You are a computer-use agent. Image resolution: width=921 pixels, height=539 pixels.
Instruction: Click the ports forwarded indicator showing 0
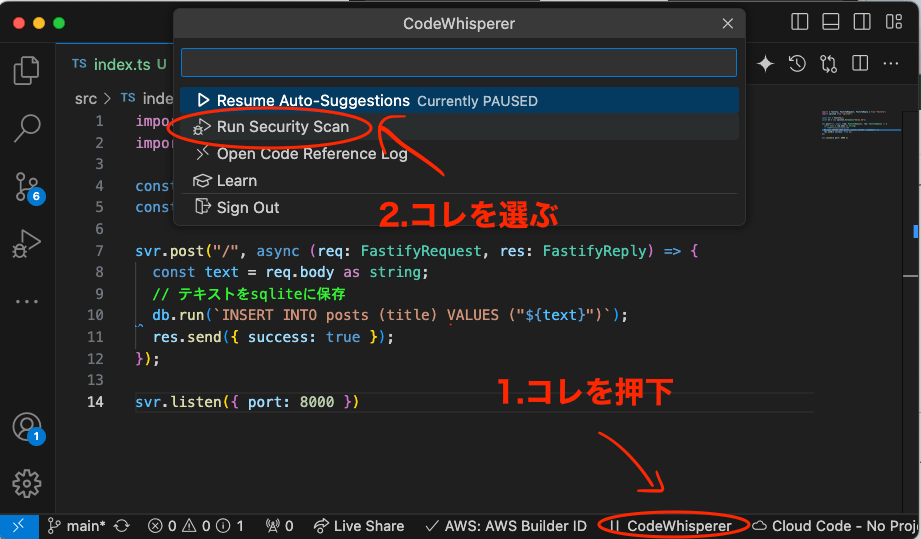tap(279, 526)
